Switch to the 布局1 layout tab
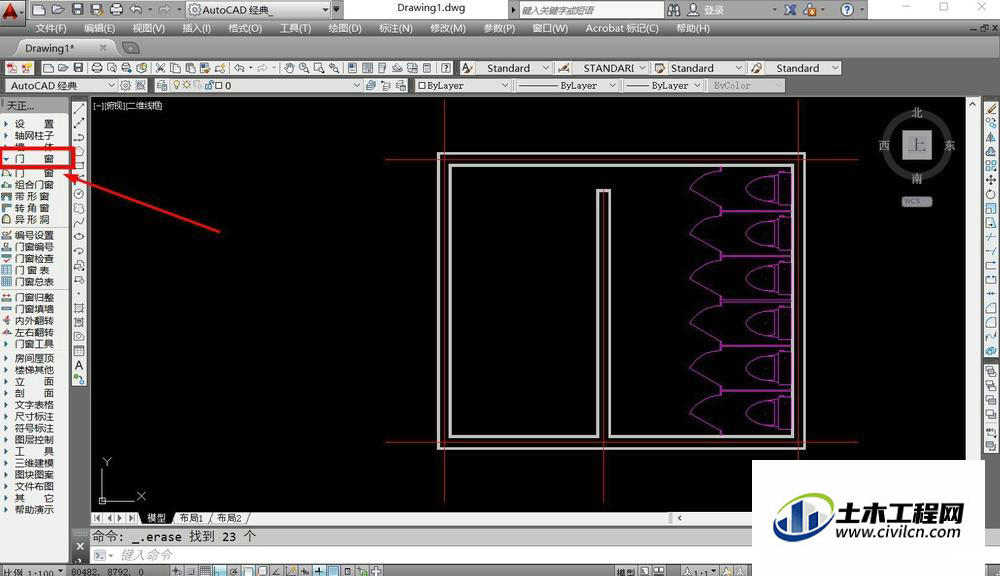The width and height of the screenshot is (1000, 576). point(191,518)
